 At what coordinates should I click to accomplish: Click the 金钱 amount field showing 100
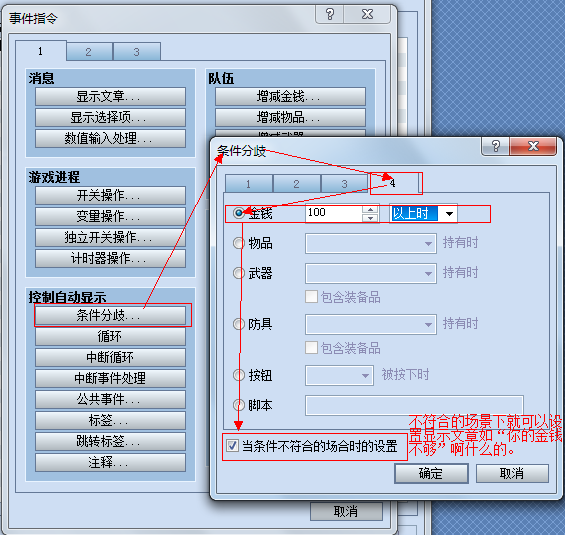[x=334, y=213]
